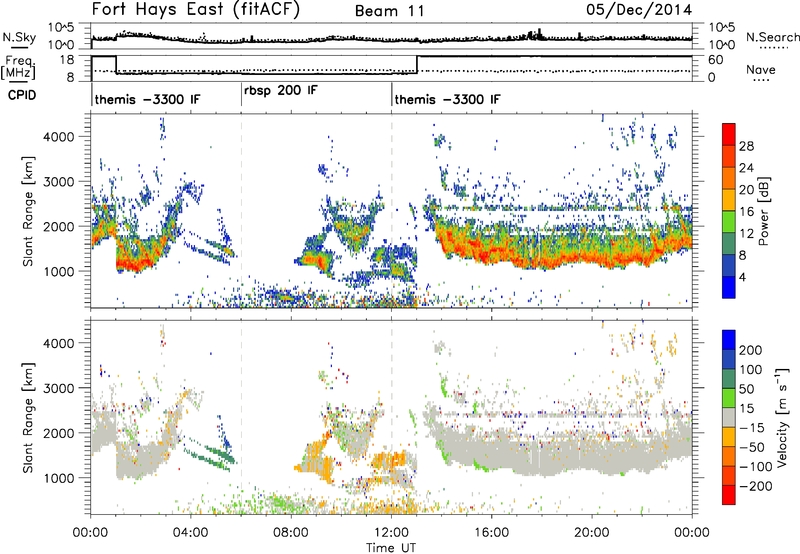This screenshot has height=554, width=800.
Task: Click the '60' Nave axis tick
Action: coord(716,60)
